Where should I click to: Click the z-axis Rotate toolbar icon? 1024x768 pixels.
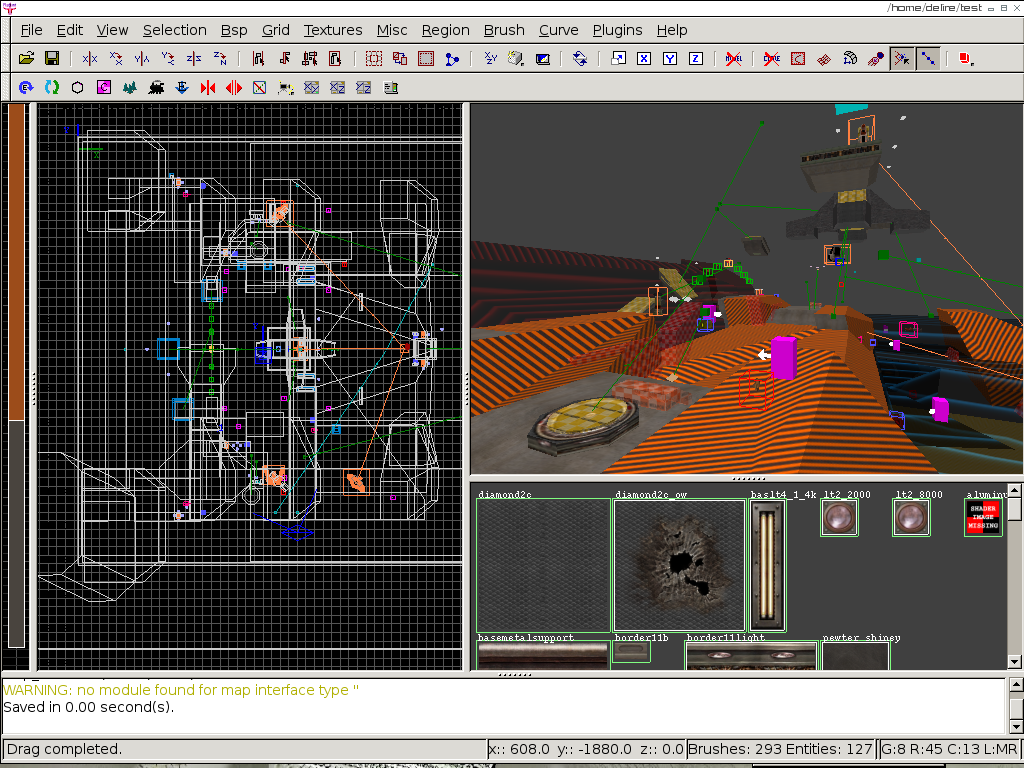[219, 59]
